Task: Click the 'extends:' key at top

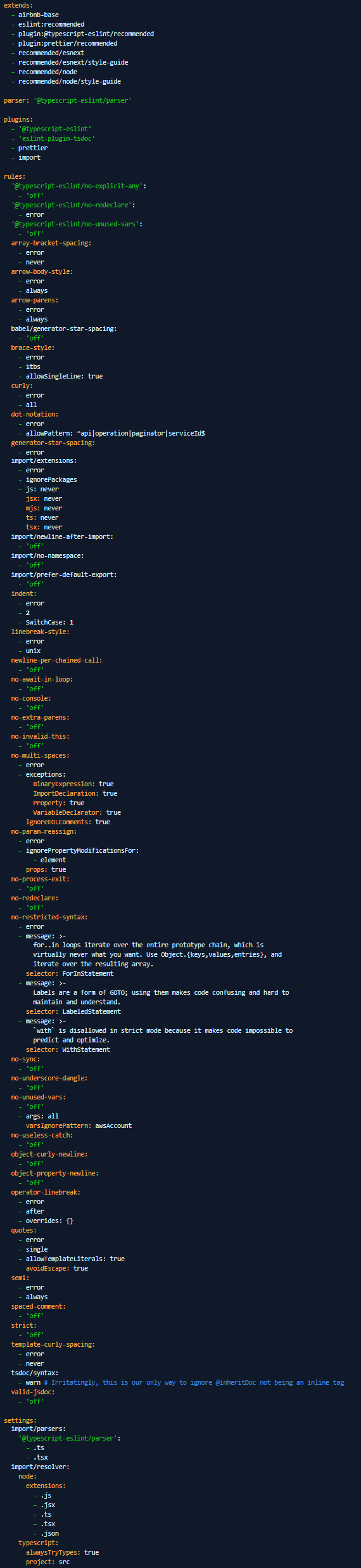Action: (x=18, y=5)
